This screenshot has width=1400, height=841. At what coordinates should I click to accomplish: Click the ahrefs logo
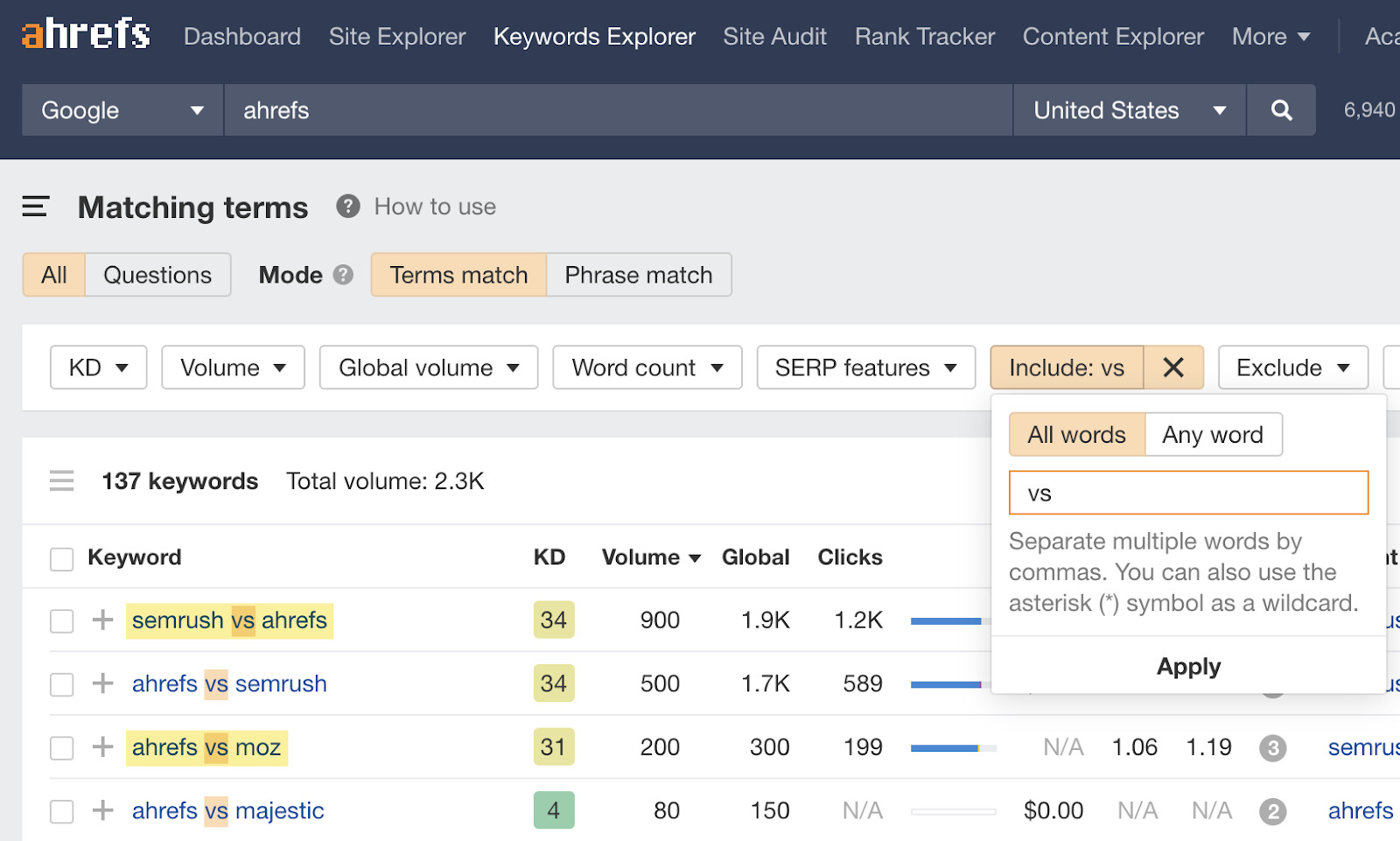point(84,33)
